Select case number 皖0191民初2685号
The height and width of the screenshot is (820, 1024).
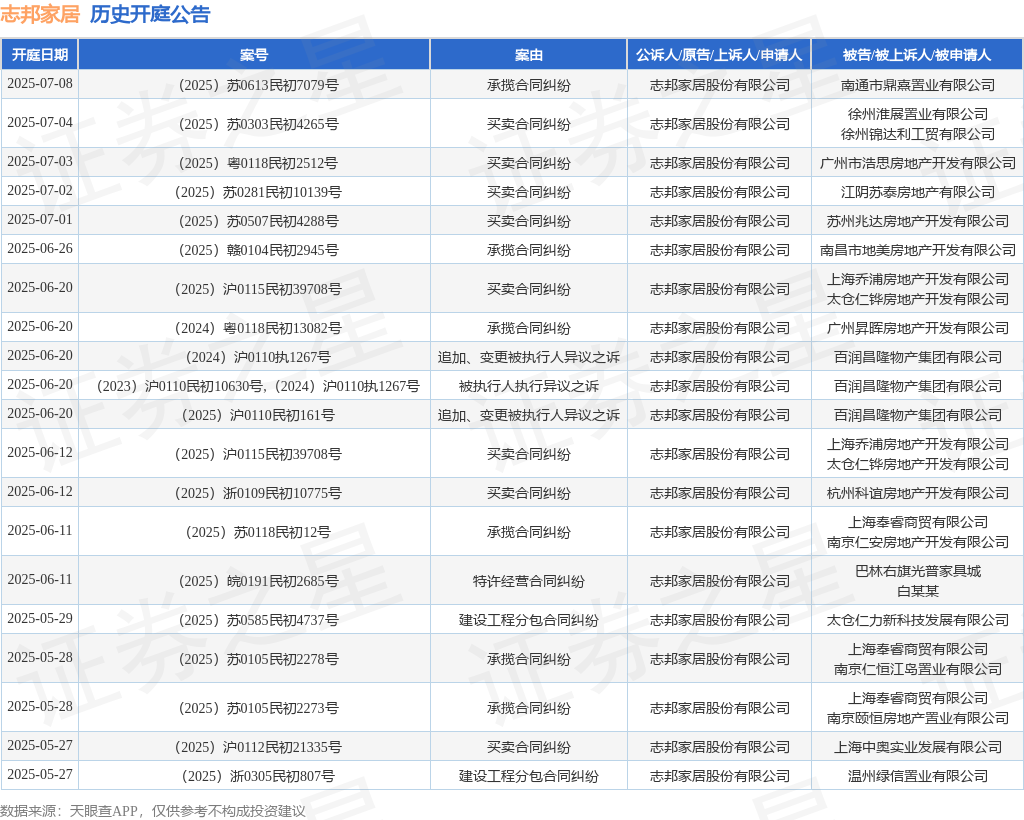click(258, 581)
